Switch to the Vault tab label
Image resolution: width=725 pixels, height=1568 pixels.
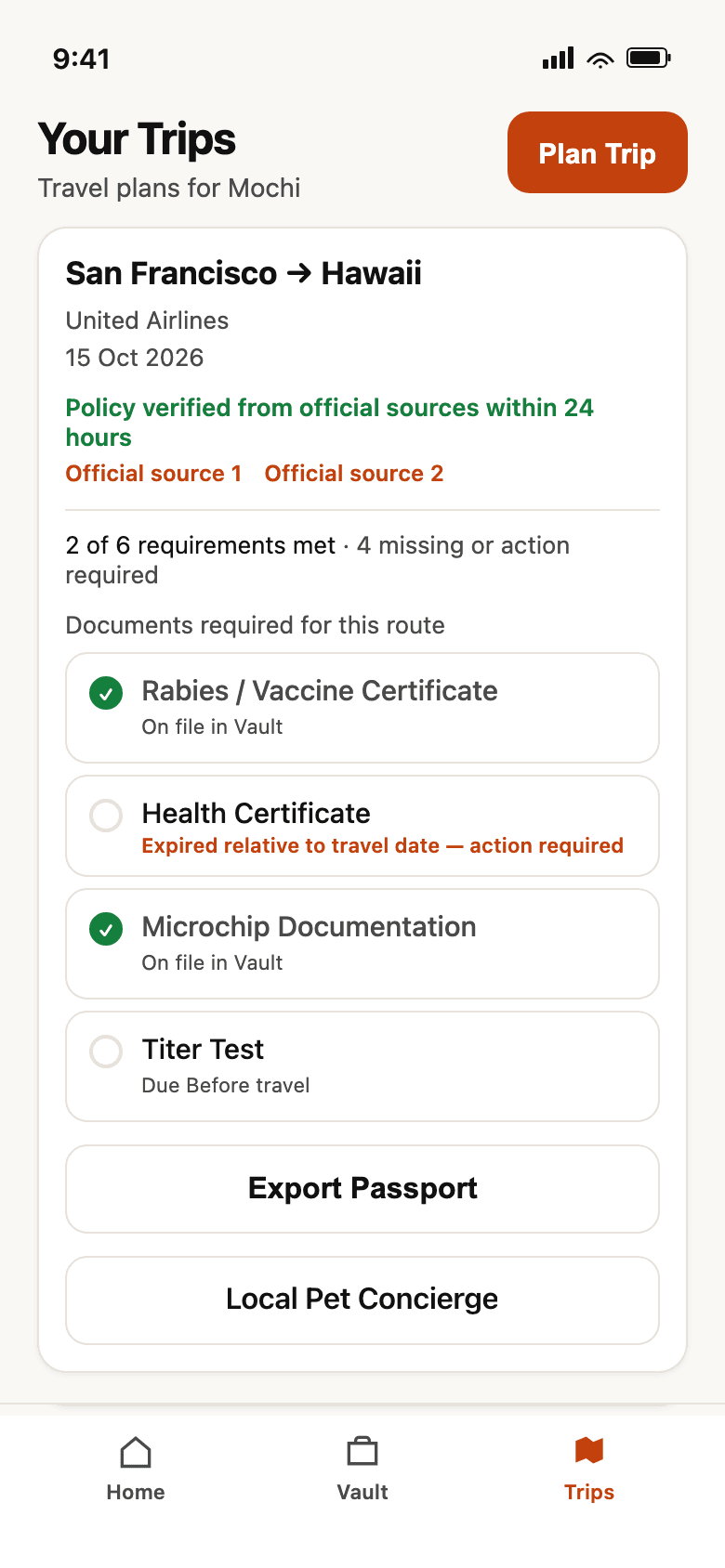362,1492
